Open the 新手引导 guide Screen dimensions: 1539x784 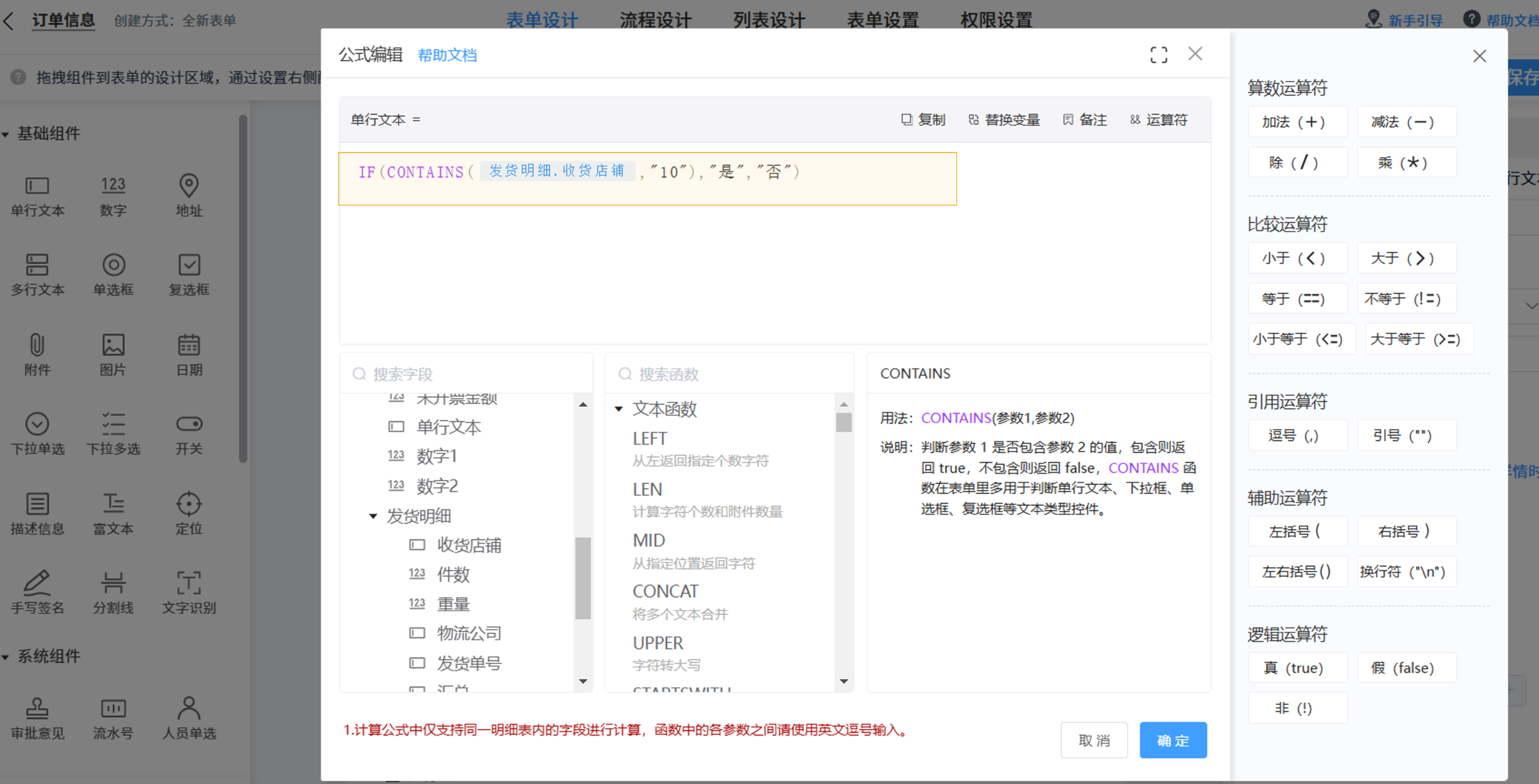coord(1404,20)
